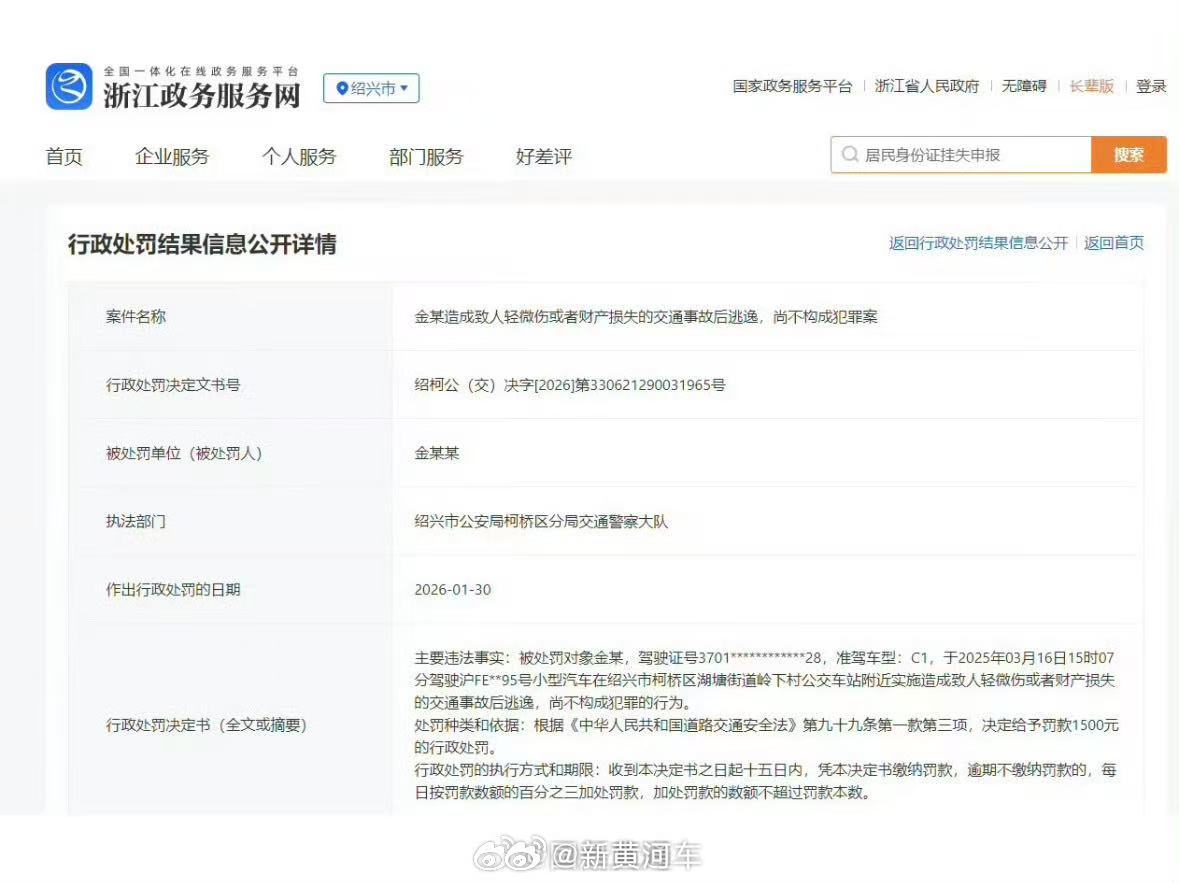Click the location pin icon beside 绍兴市
1179x883 pixels.
tap(341, 88)
